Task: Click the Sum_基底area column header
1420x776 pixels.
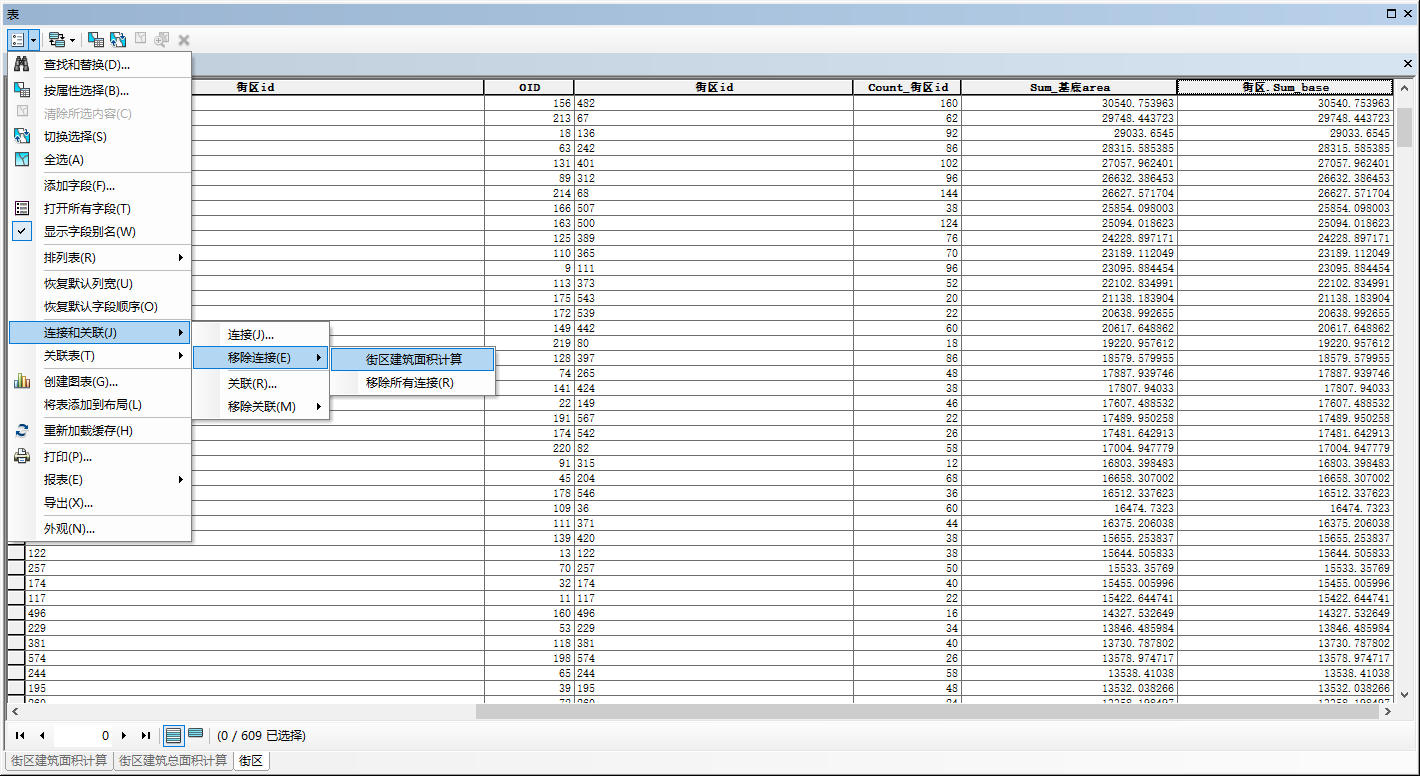Action: tap(1069, 88)
